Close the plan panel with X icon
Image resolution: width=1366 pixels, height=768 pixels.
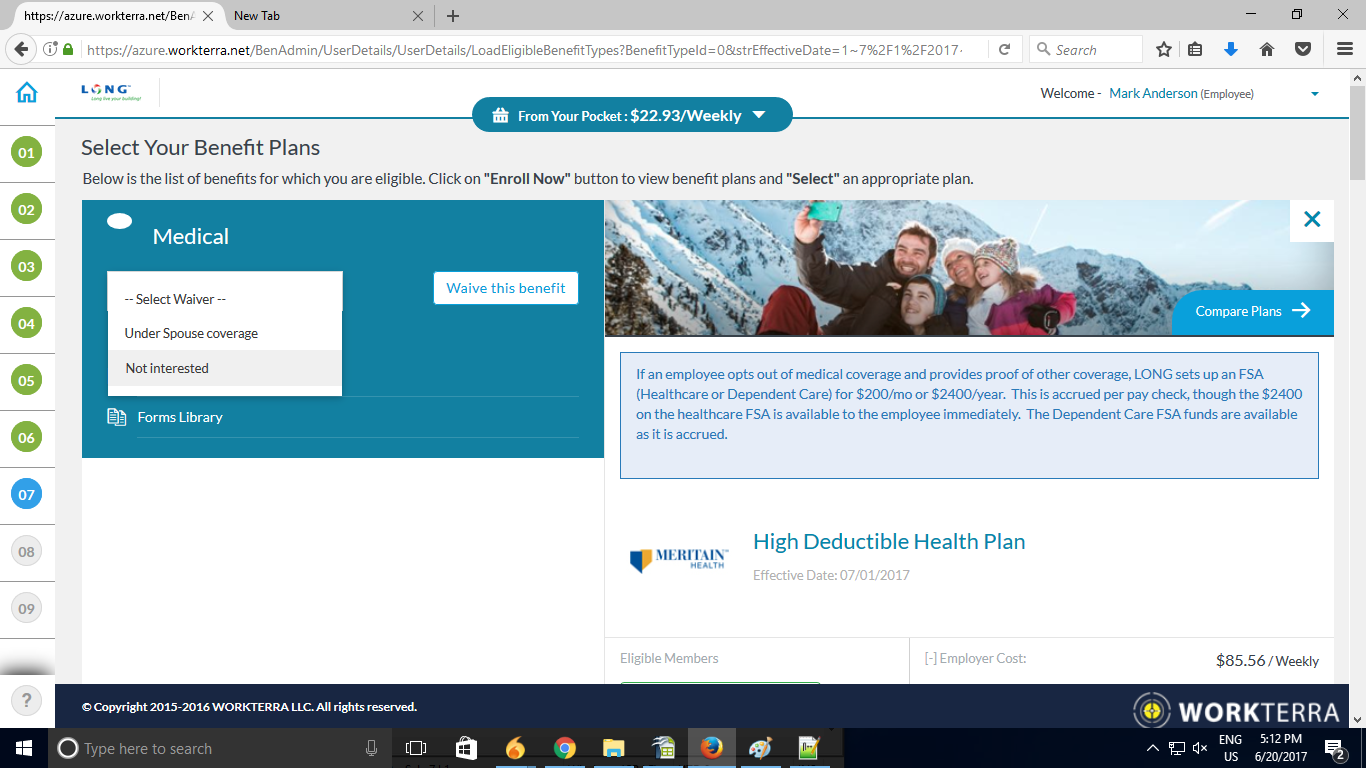click(x=1312, y=220)
